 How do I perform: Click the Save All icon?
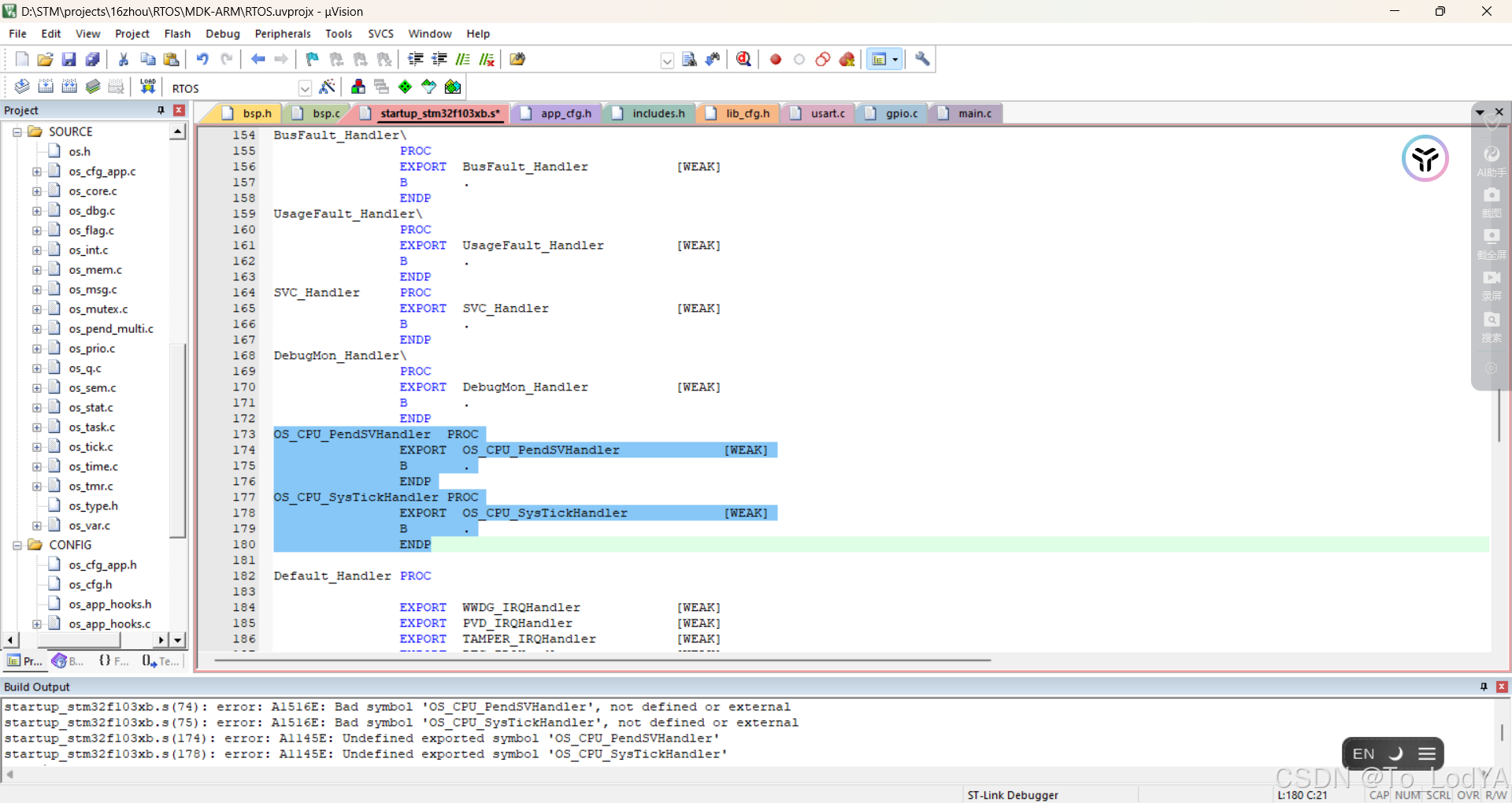click(93, 59)
